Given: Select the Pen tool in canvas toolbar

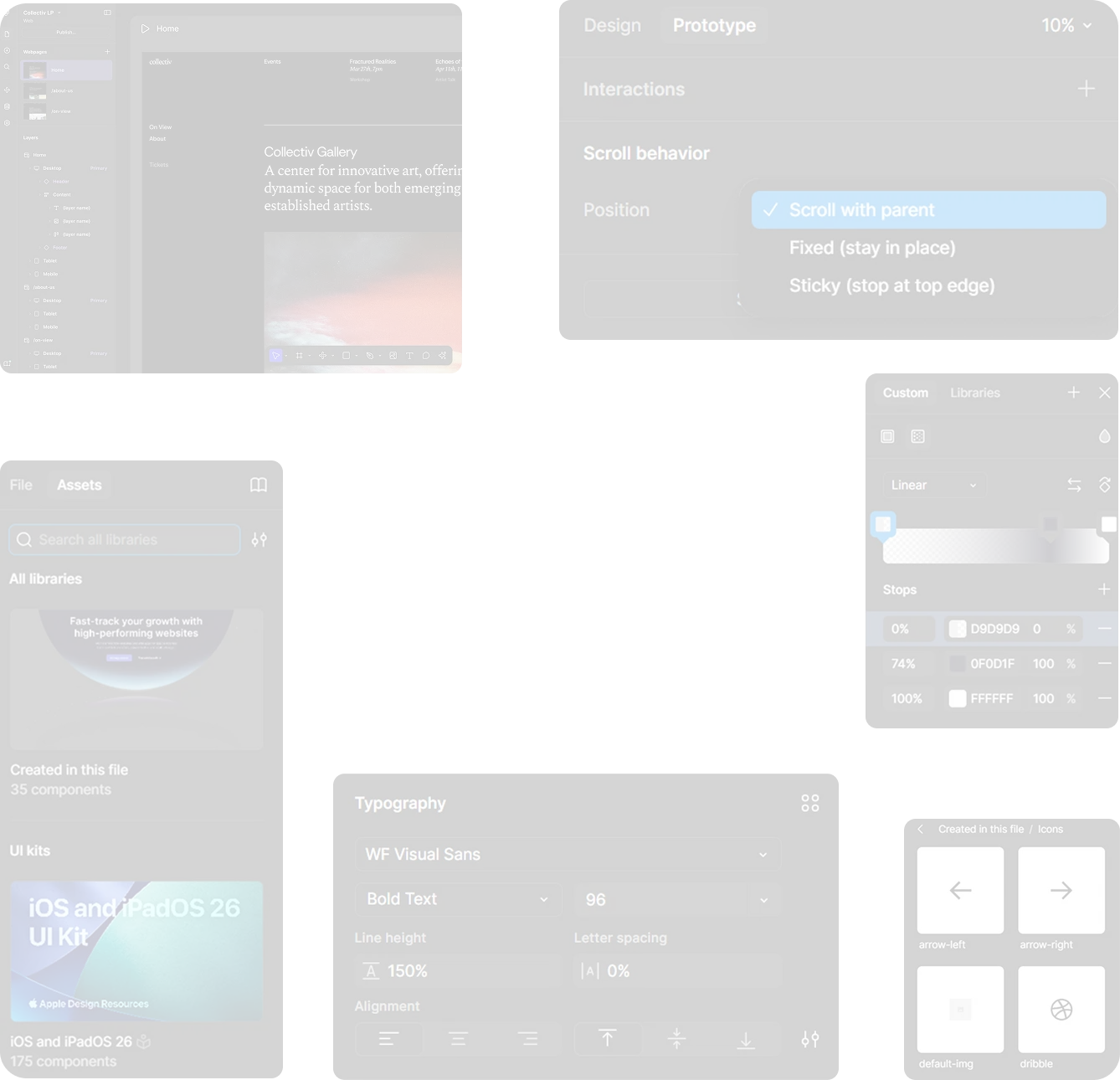Looking at the screenshot, I should coord(369,356).
